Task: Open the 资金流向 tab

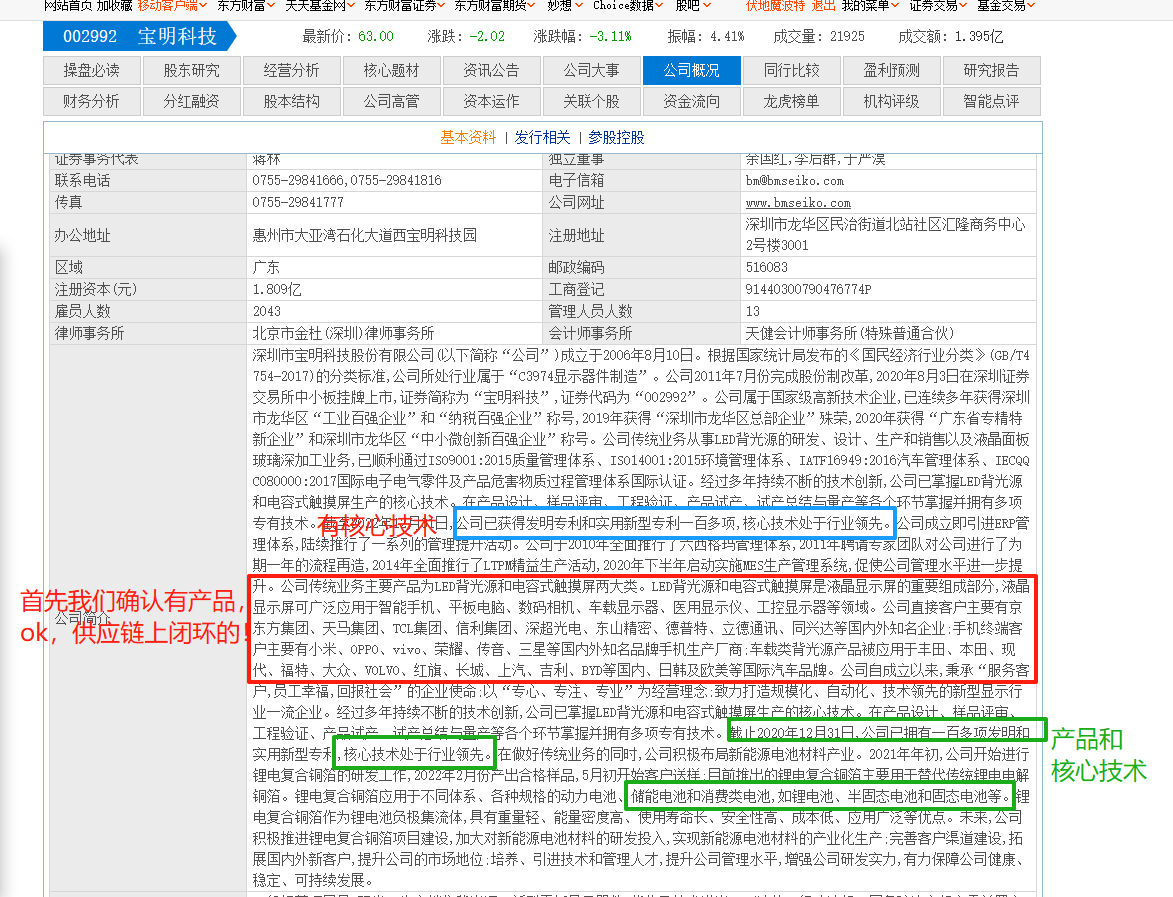Action: coord(692,101)
